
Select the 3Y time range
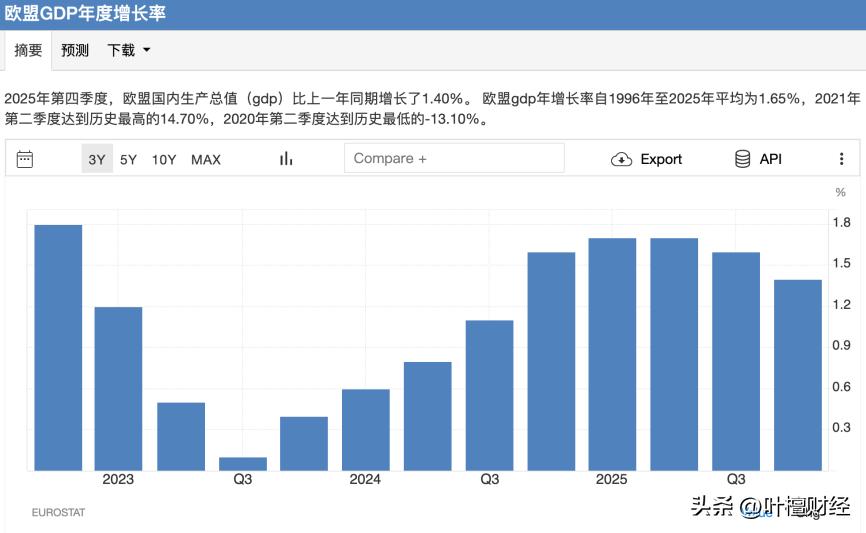click(97, 159)
